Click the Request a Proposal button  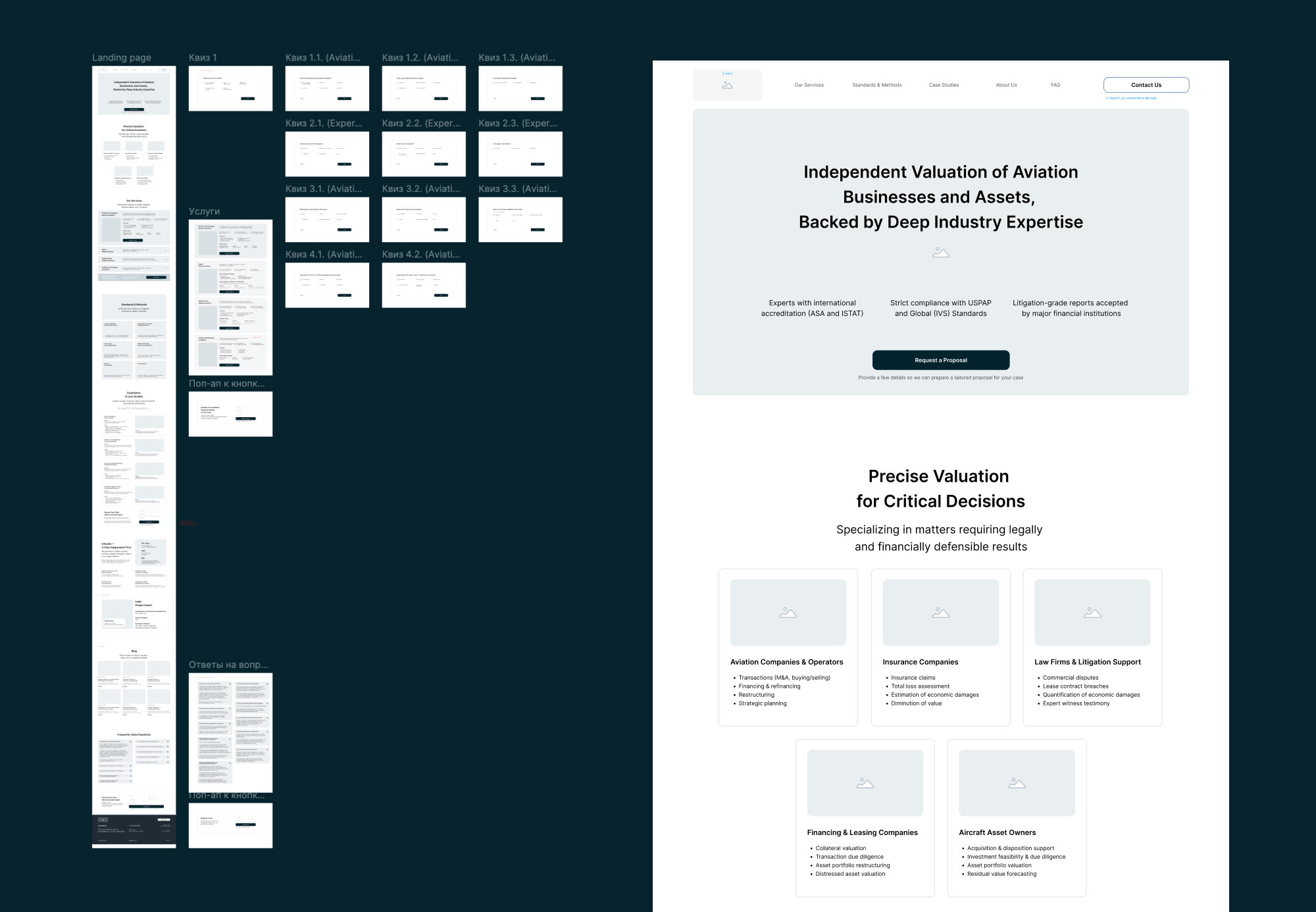940,360
